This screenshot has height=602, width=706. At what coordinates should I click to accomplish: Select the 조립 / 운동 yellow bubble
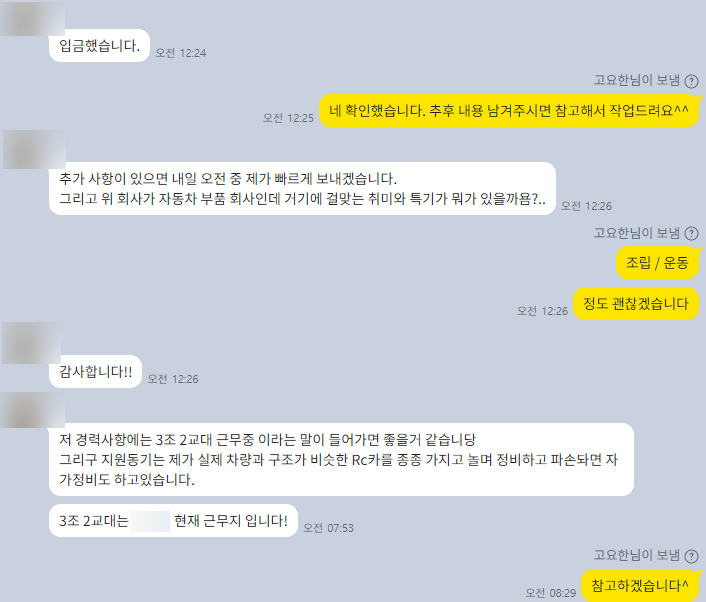click(657, 263)
